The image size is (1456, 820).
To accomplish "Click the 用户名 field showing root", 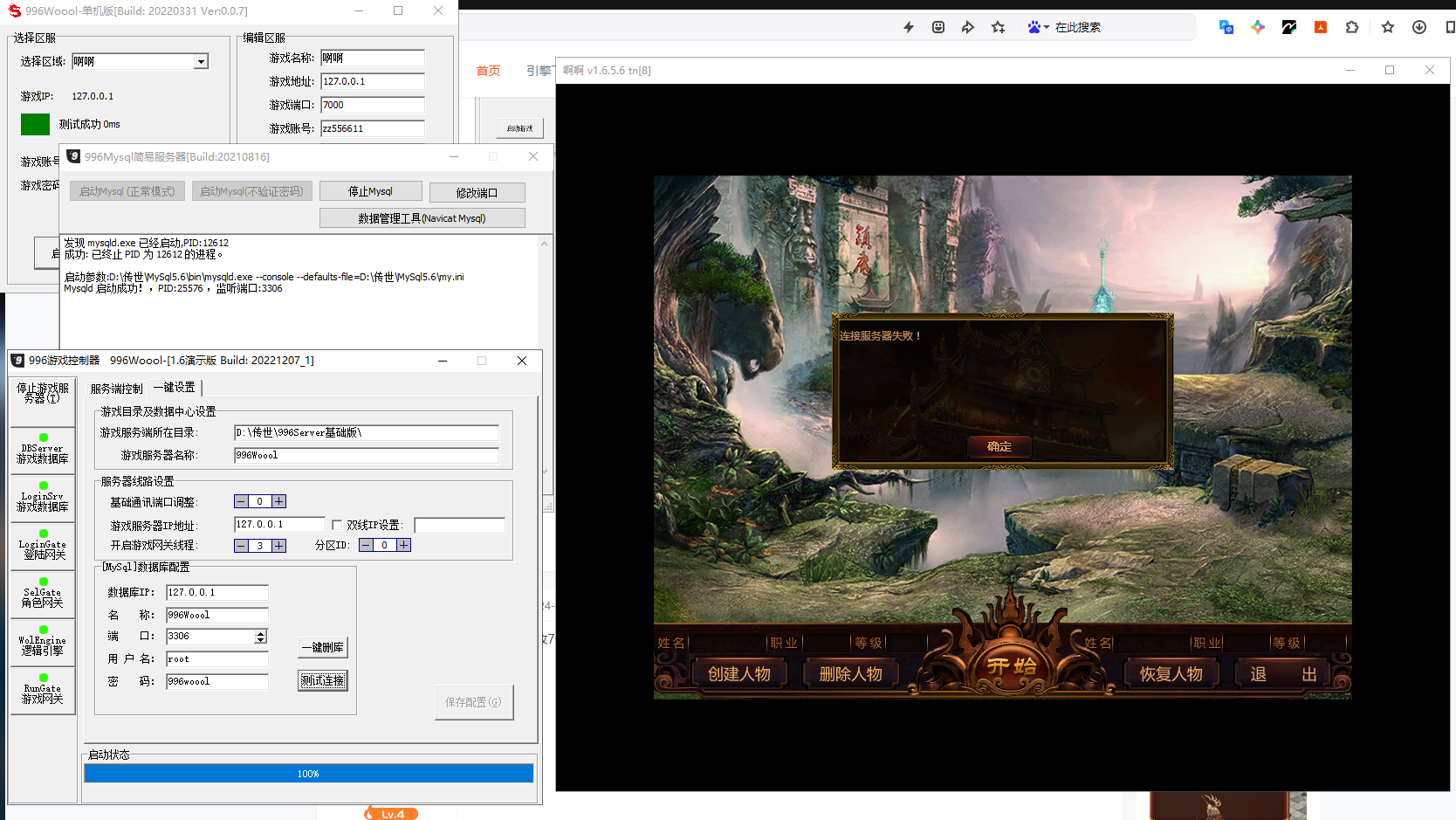I will (217, 658).
